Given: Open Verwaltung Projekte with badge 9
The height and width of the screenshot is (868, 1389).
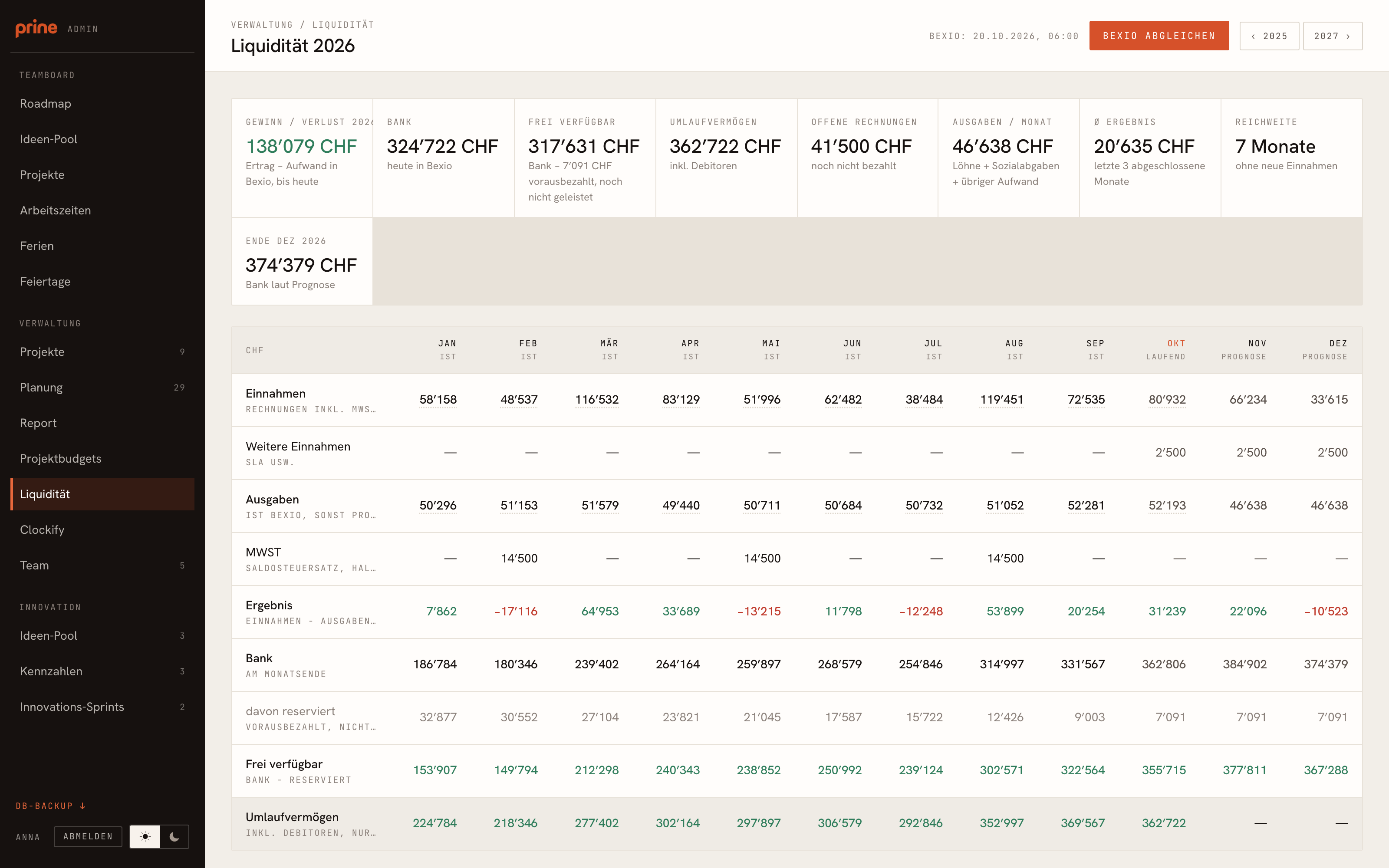Looking at the screenshot, I should pos(102,352).
